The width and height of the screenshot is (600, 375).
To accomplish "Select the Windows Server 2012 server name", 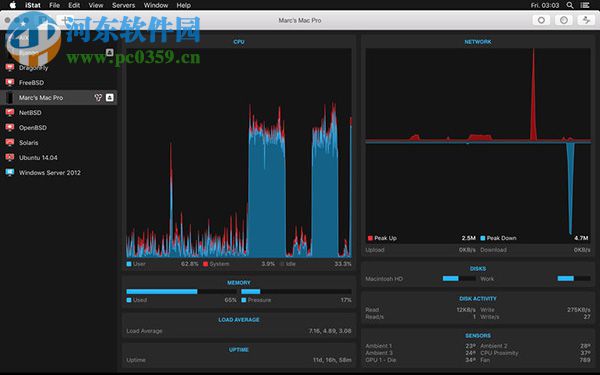I will tap(50, 173).
